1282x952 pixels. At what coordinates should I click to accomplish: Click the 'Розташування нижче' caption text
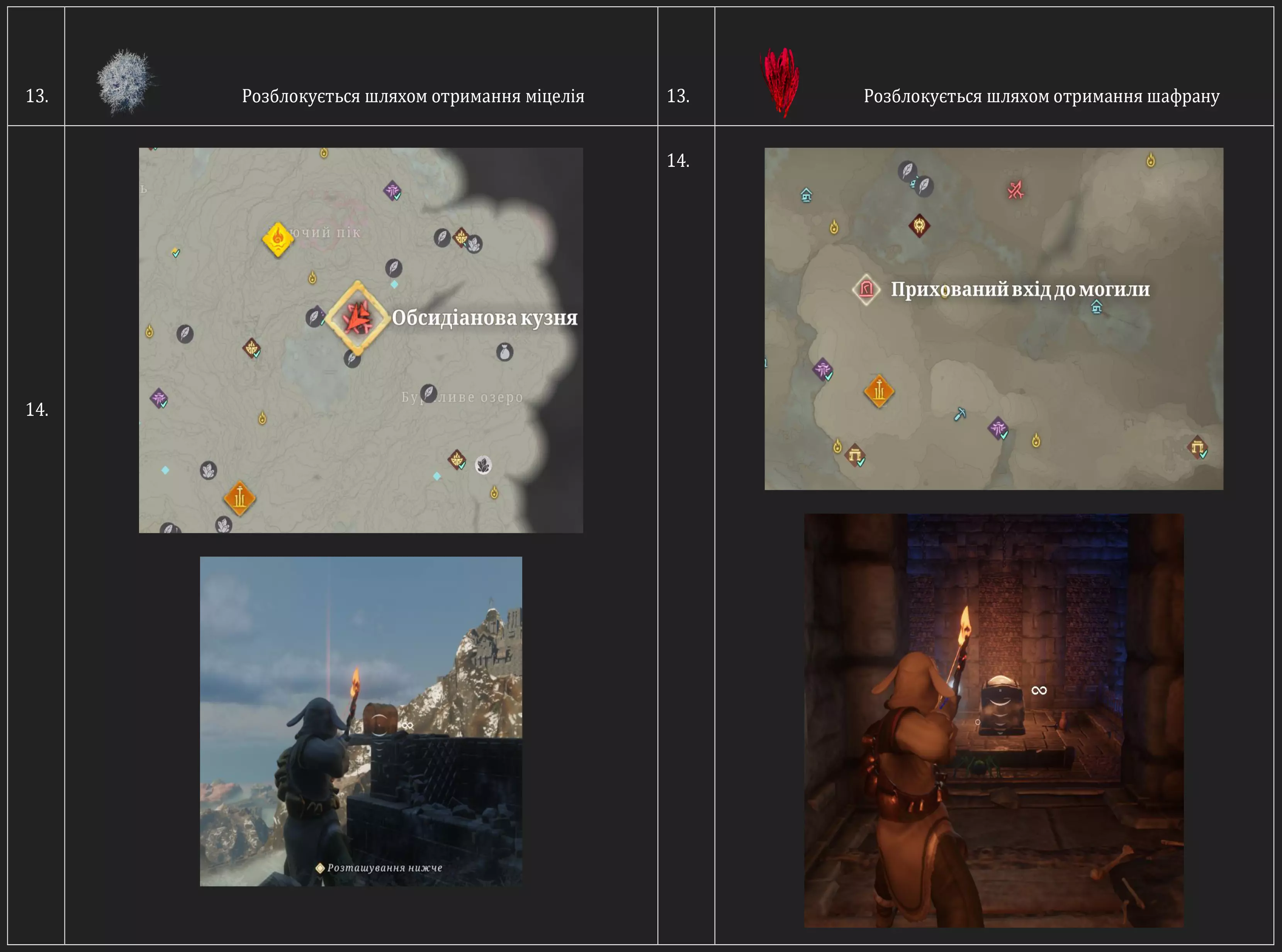(x=384, y=867)
